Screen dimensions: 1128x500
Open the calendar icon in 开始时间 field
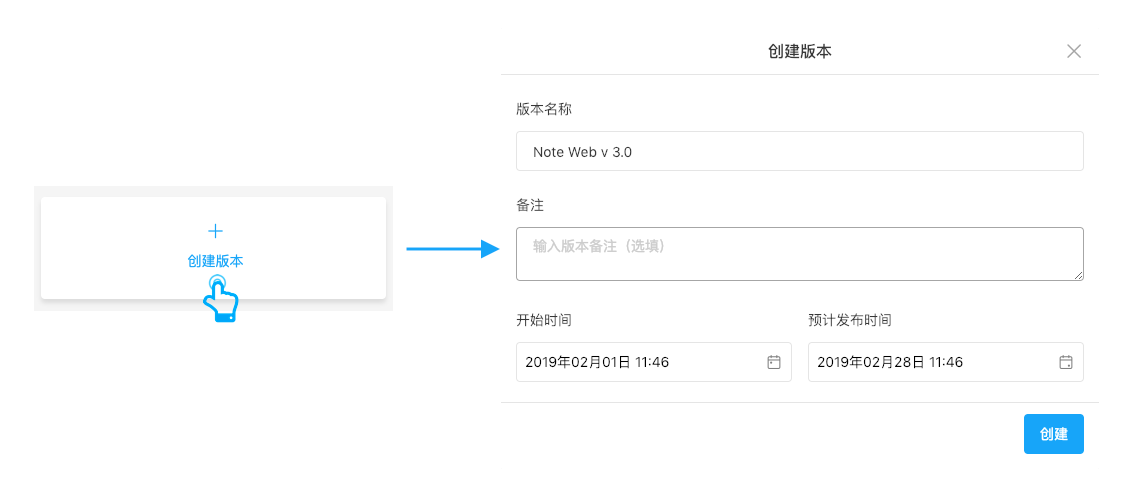[x=773, y=362]
